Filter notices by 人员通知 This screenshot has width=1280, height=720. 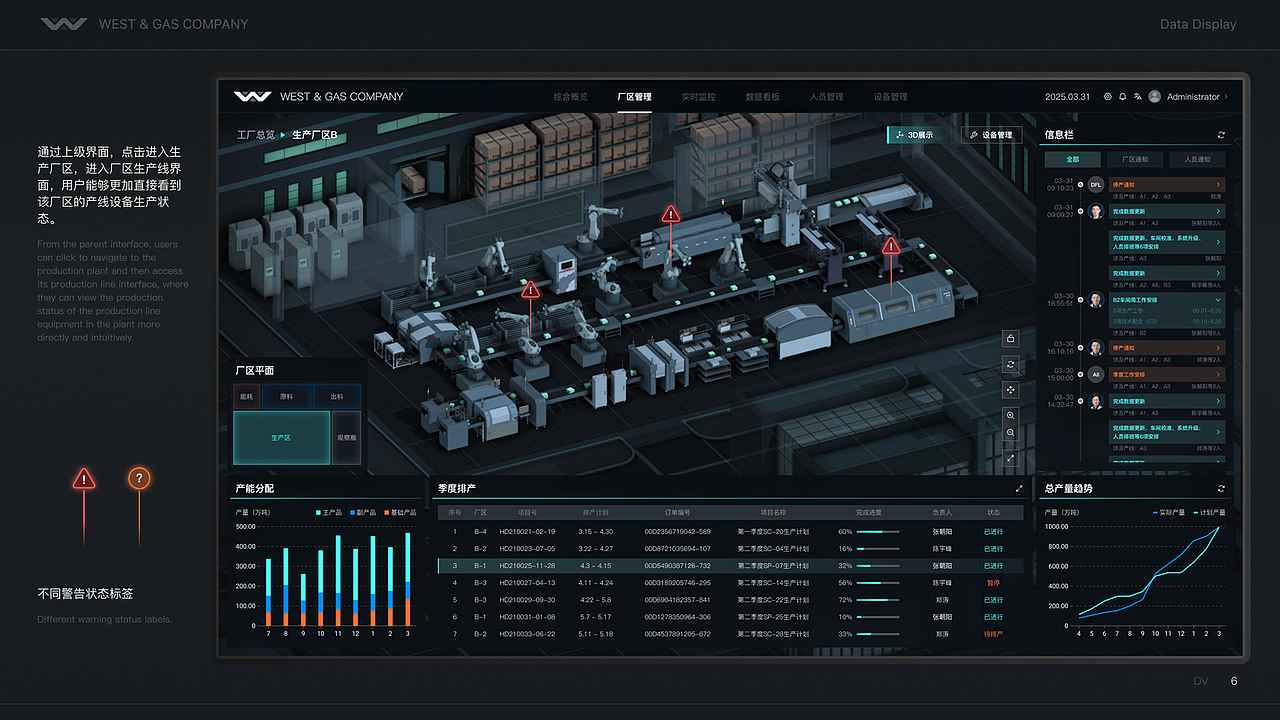[x=1197, y=159]
